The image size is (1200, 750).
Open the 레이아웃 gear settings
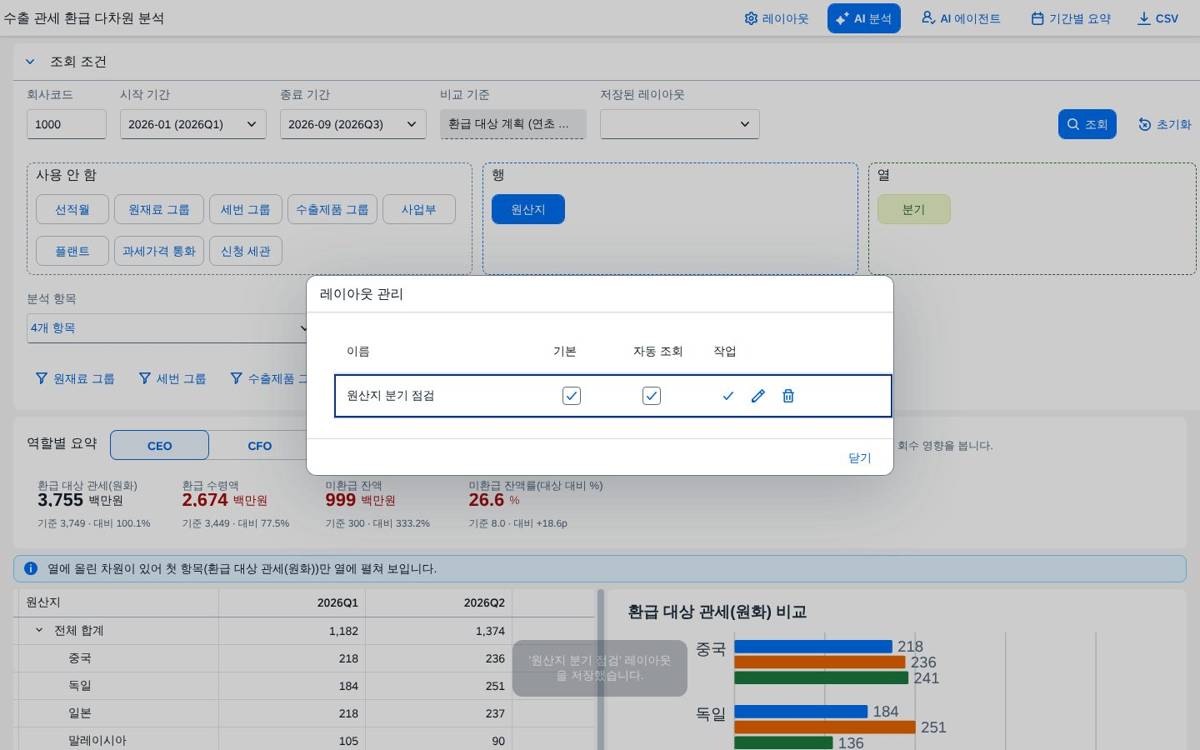tap(776, 18)
